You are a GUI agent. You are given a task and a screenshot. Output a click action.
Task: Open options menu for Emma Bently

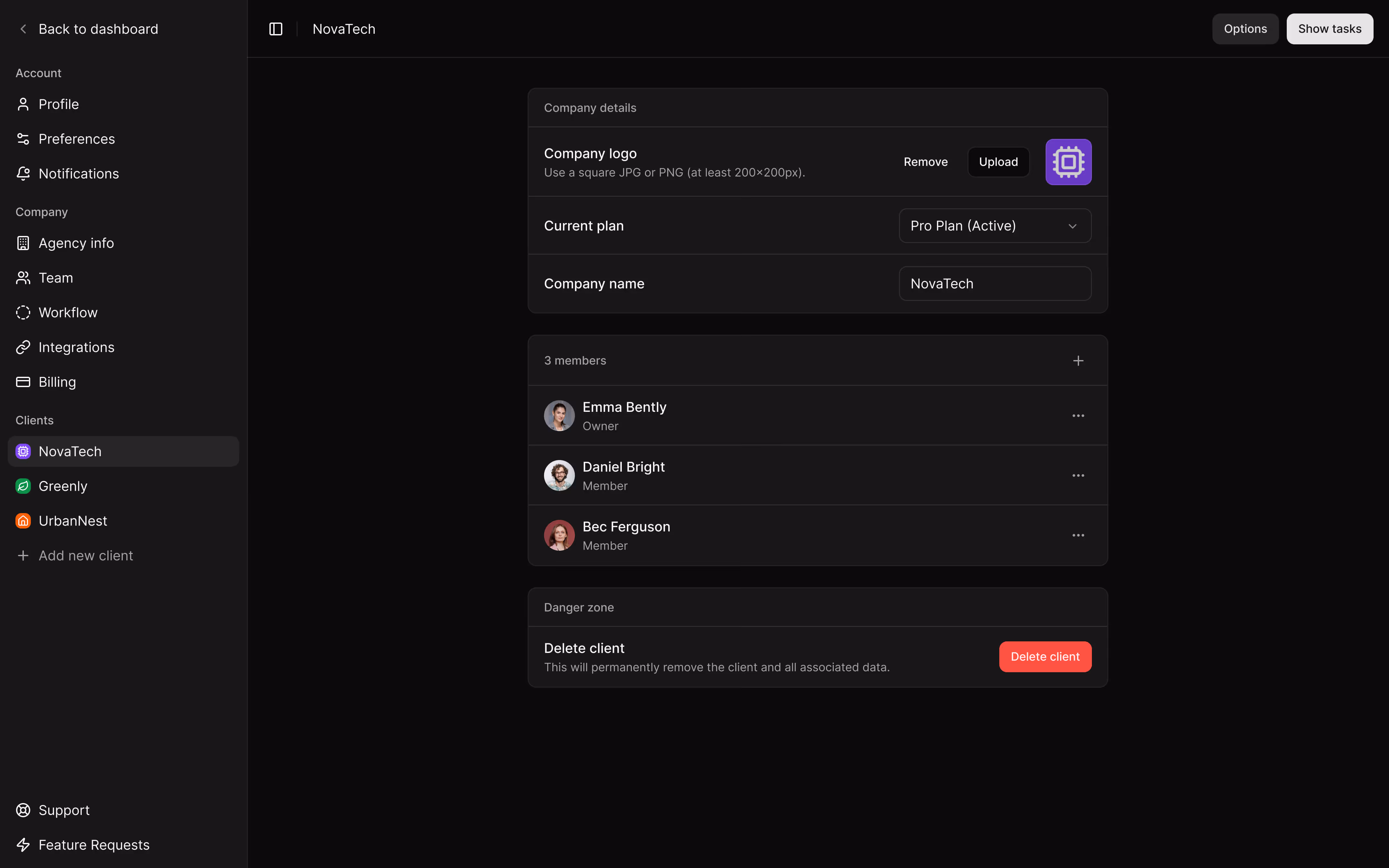click(1078, 416)
